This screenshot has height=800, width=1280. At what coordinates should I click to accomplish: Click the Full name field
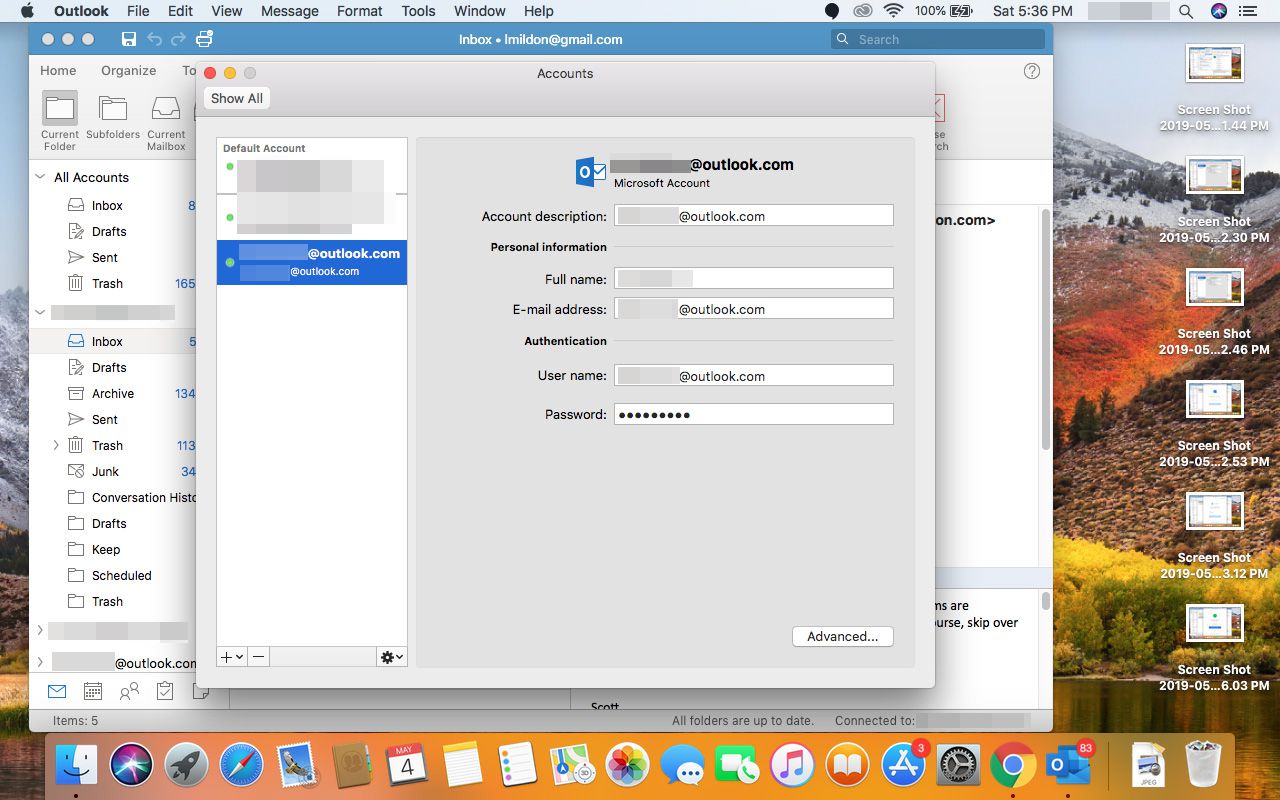(753, 278)
